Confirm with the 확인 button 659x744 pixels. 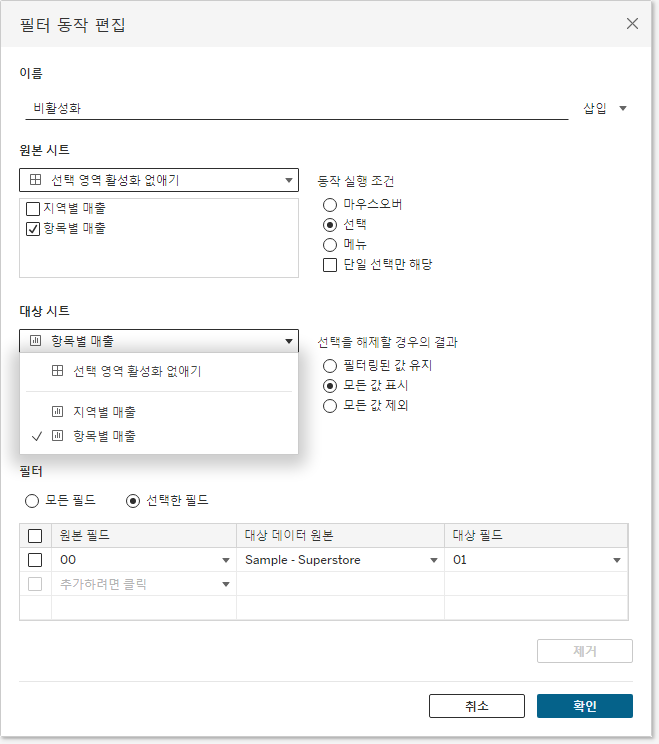click(x=585, y=706)
